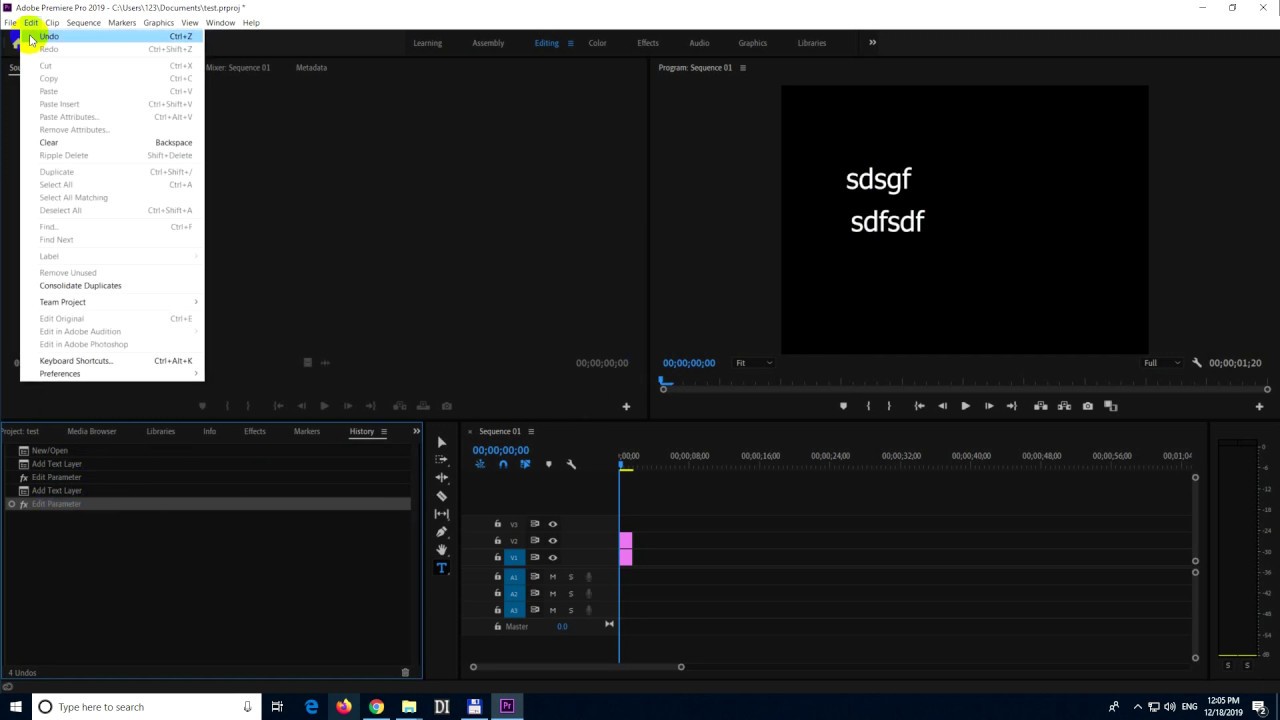Open Preferences from the Edit menu
The height and width of the screenshot is (720, 1280).
pos(112,374)
